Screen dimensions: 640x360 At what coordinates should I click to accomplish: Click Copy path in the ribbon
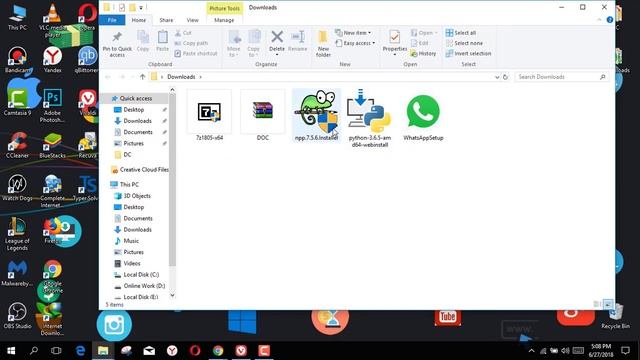click(x=191, y=43)
